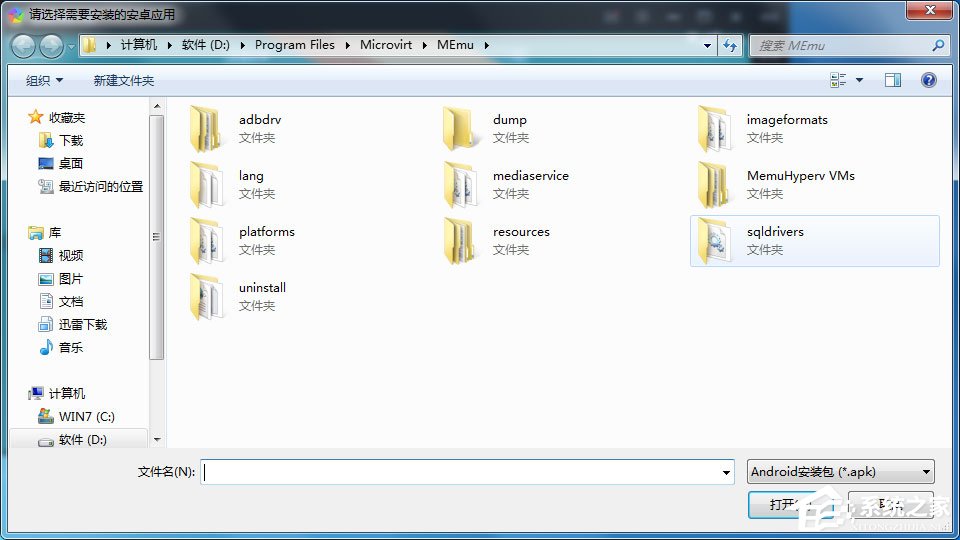The width and height of the screenshot is (960, 540).
Task: Click 新建文件夹 in the toolbar
Action: click(124, 80)
